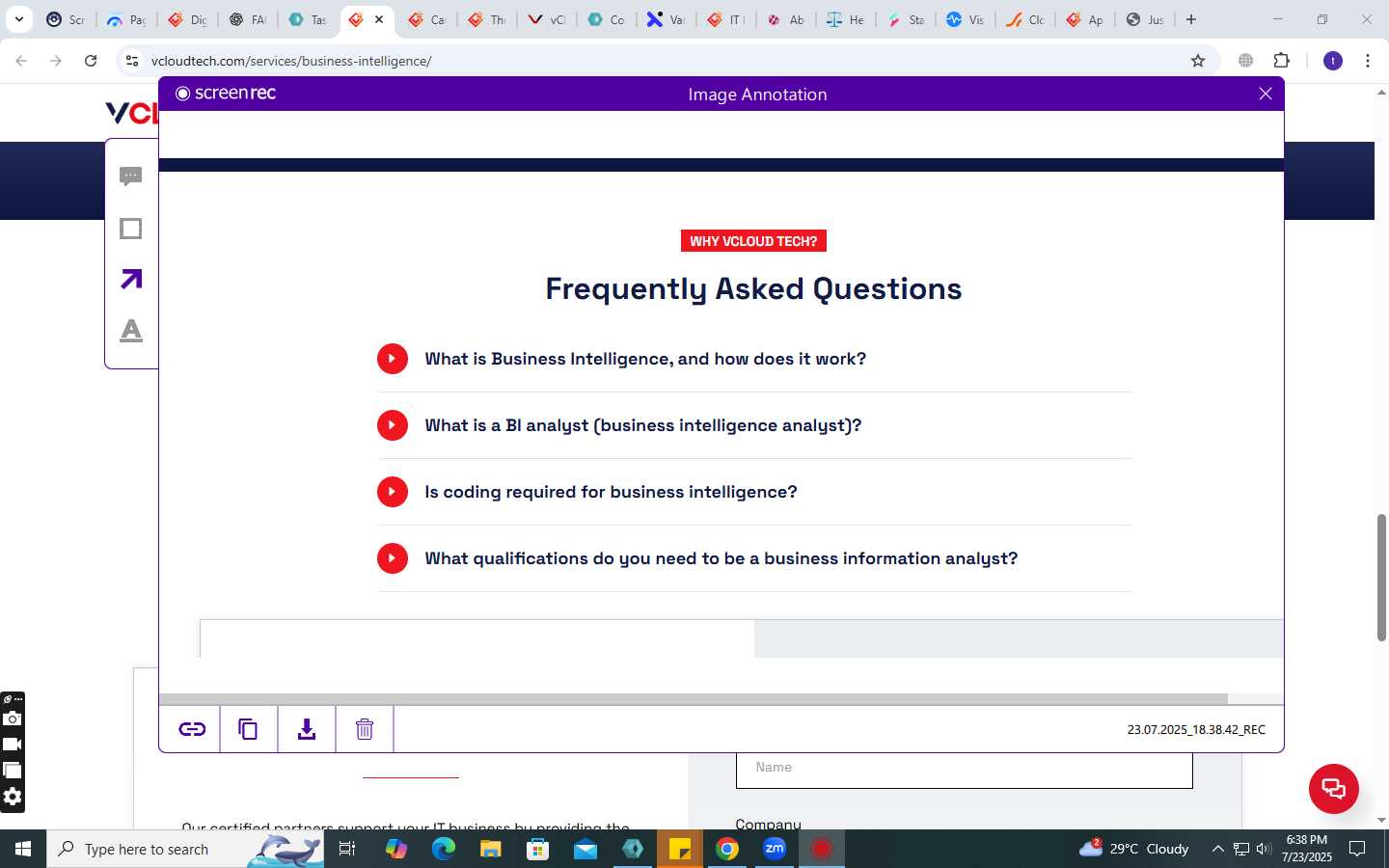Image resolution: width=1389 pixels, height=868 pixels.
Task: Click the taskbar search box
Action: 185,849
